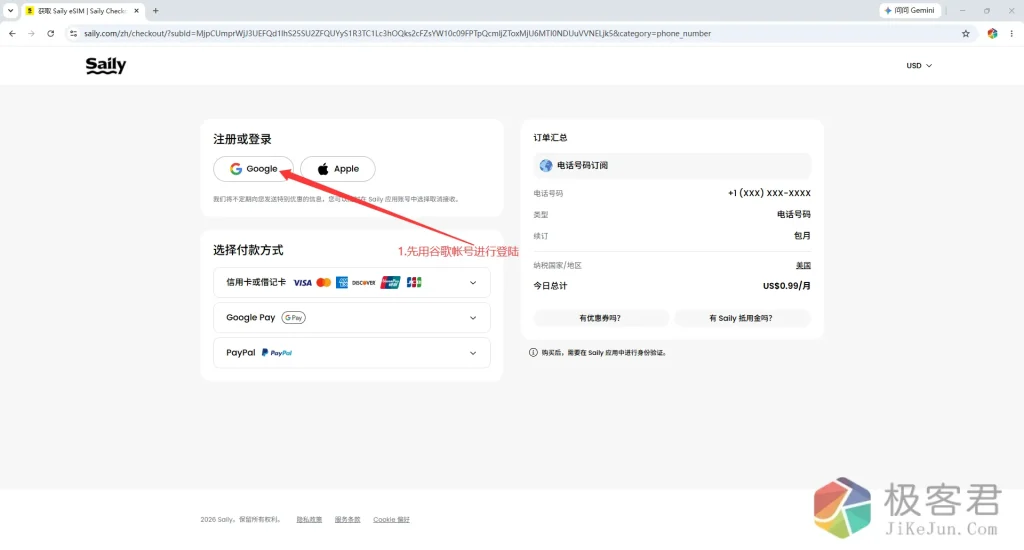Reload the current page
The height and width of the screenshot is (550, 1024).
(50, 33)
